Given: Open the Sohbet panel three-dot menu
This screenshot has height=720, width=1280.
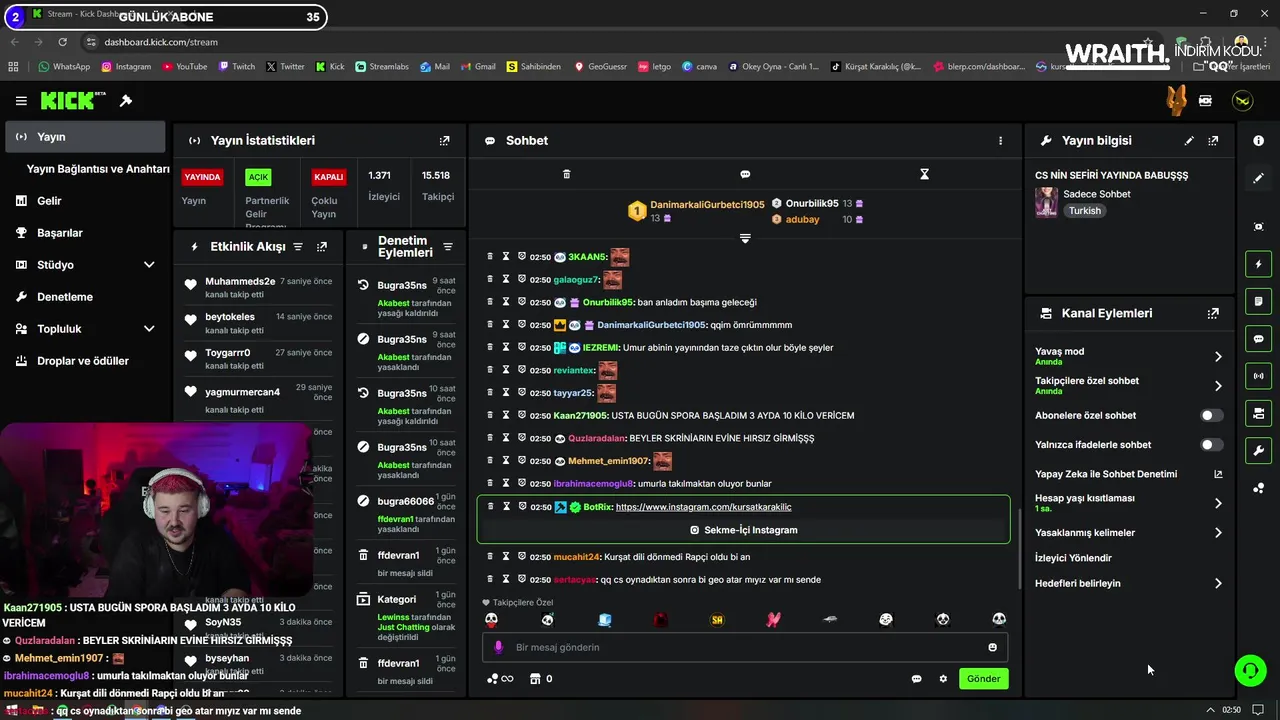Looking at the screenshot, I should (1000, 141).
